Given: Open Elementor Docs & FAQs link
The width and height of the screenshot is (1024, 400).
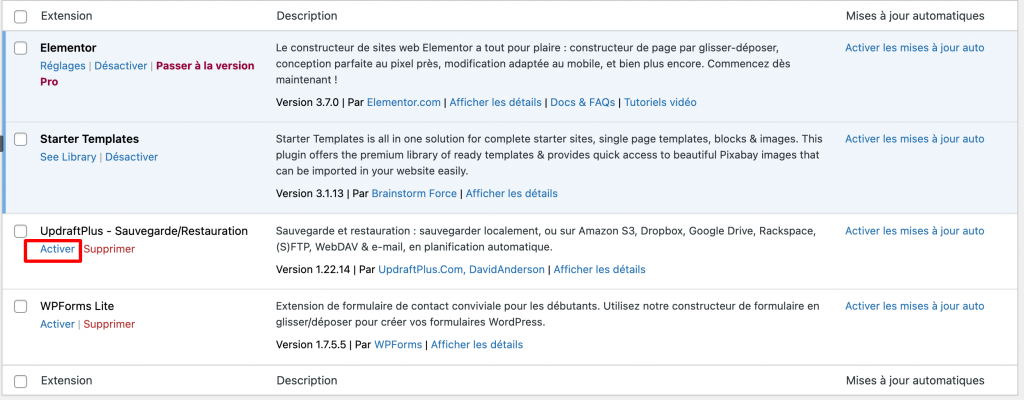Looking at the screenshot, I should 581,102.
